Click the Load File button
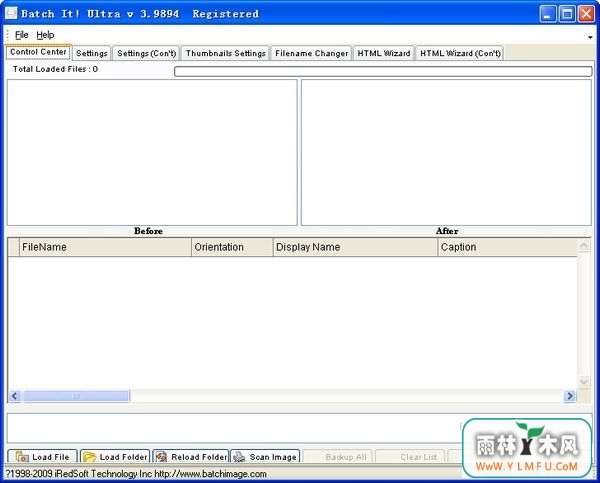Screen dimensions: 600x483 [42, 457]
